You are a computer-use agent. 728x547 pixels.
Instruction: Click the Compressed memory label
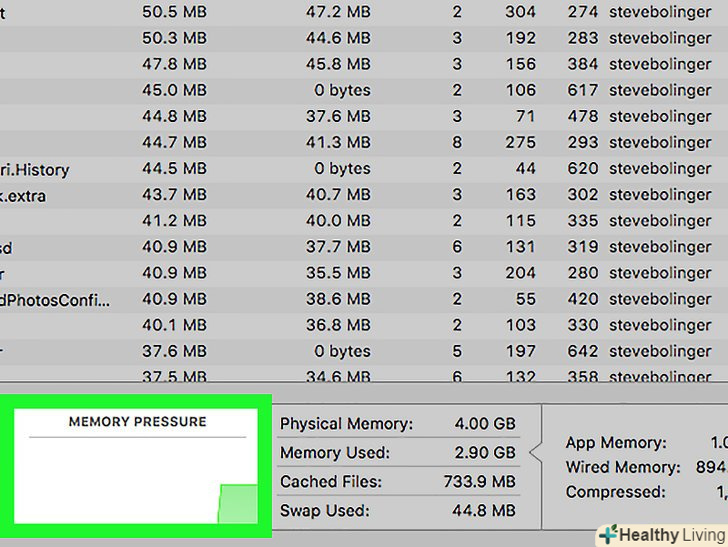click(615, 492)
